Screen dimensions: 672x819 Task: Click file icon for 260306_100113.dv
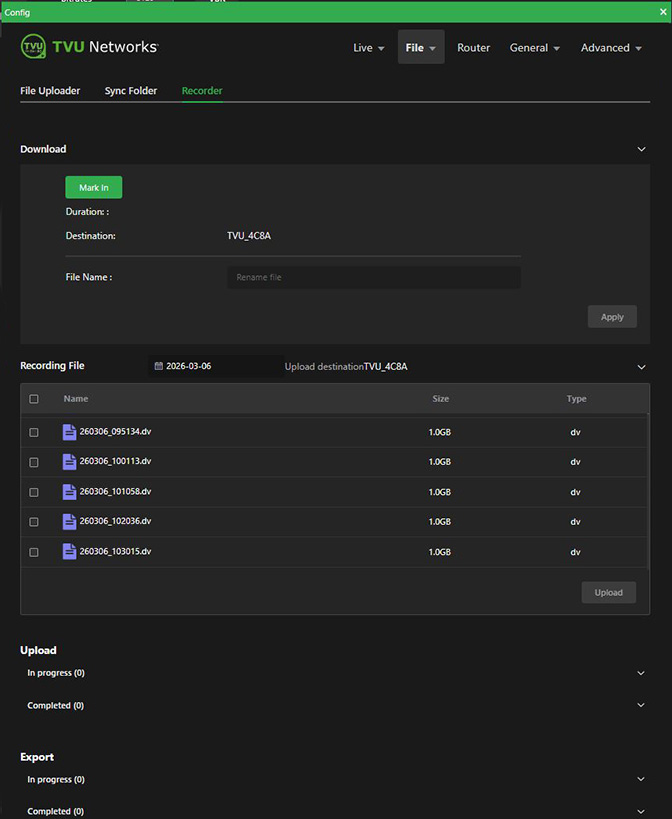69,462
